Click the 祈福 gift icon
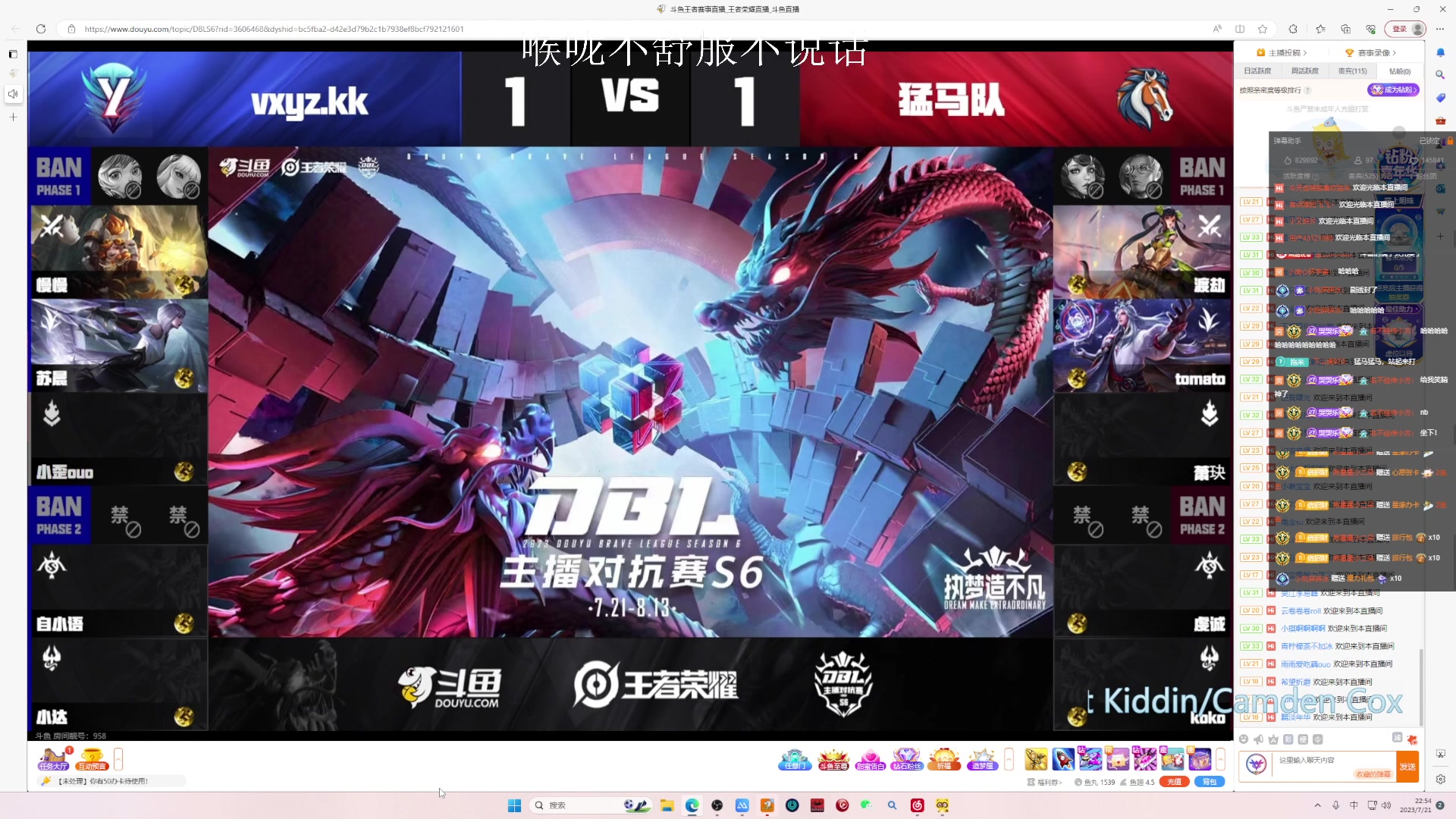The image size is (1456, 819). 944,759
